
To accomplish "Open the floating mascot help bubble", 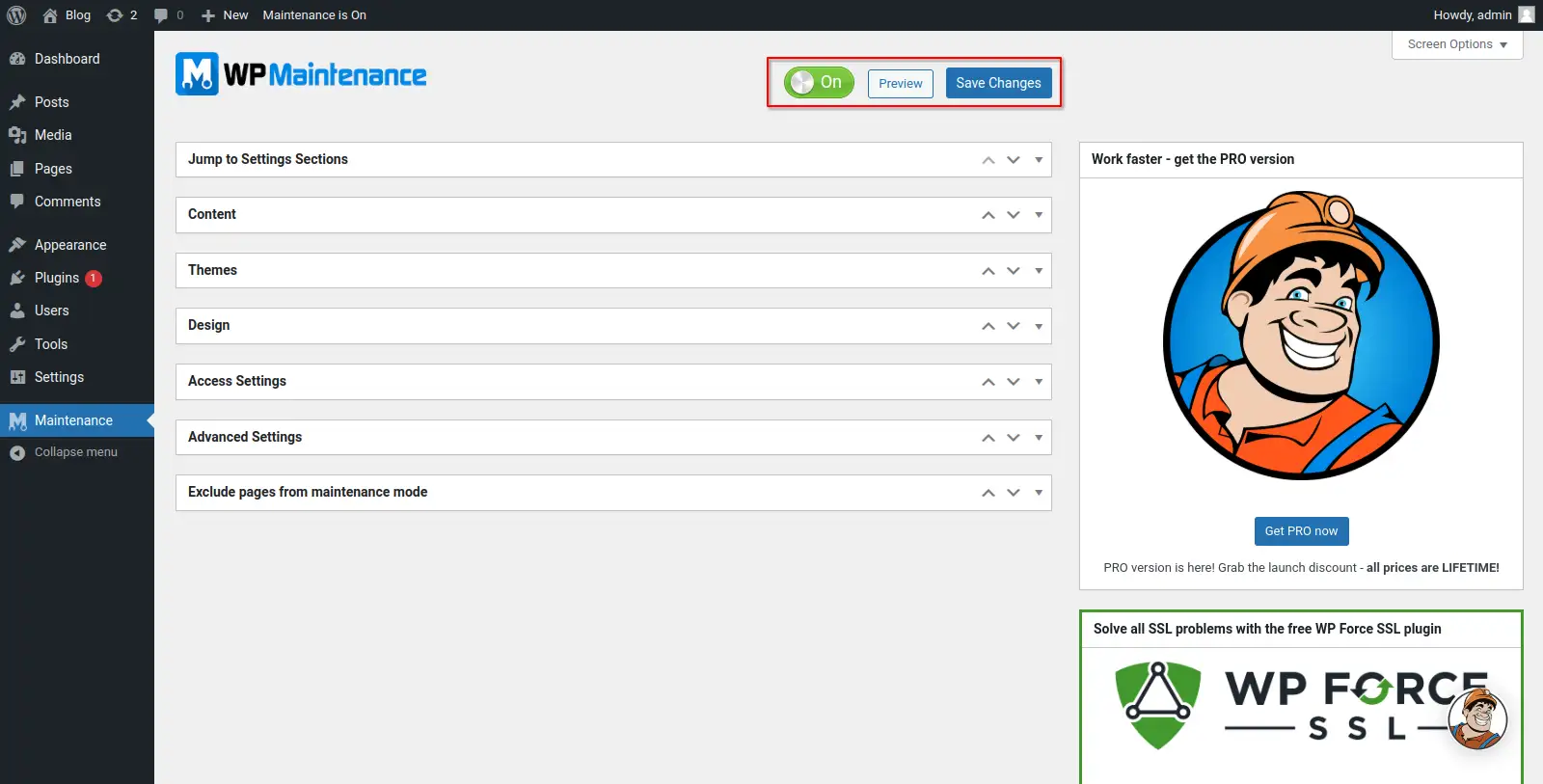I will (1477, 718).
